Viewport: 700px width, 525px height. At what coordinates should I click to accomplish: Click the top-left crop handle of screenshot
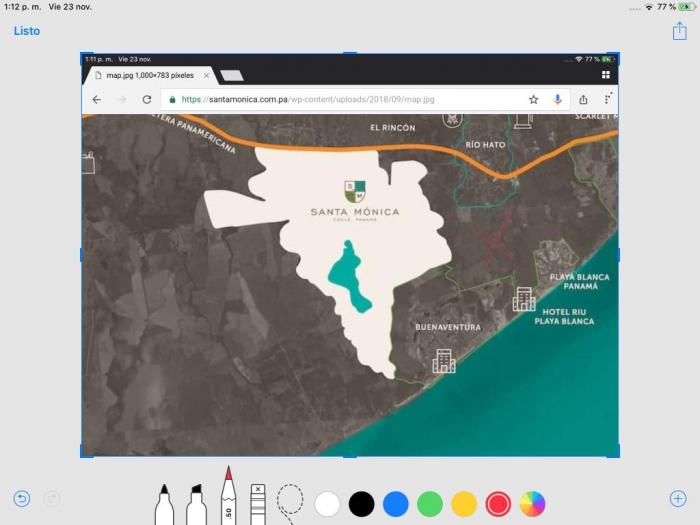pos(82,54)
